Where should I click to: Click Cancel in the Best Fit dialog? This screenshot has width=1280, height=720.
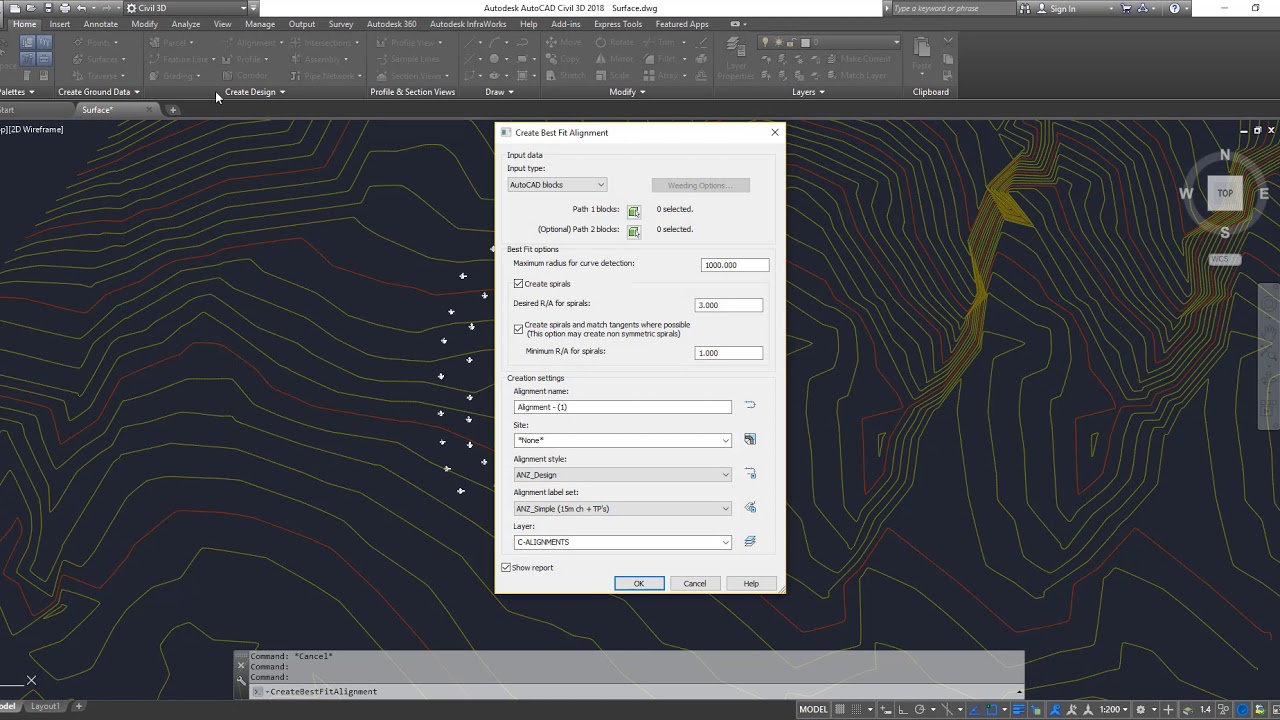(x=695, y=584)
